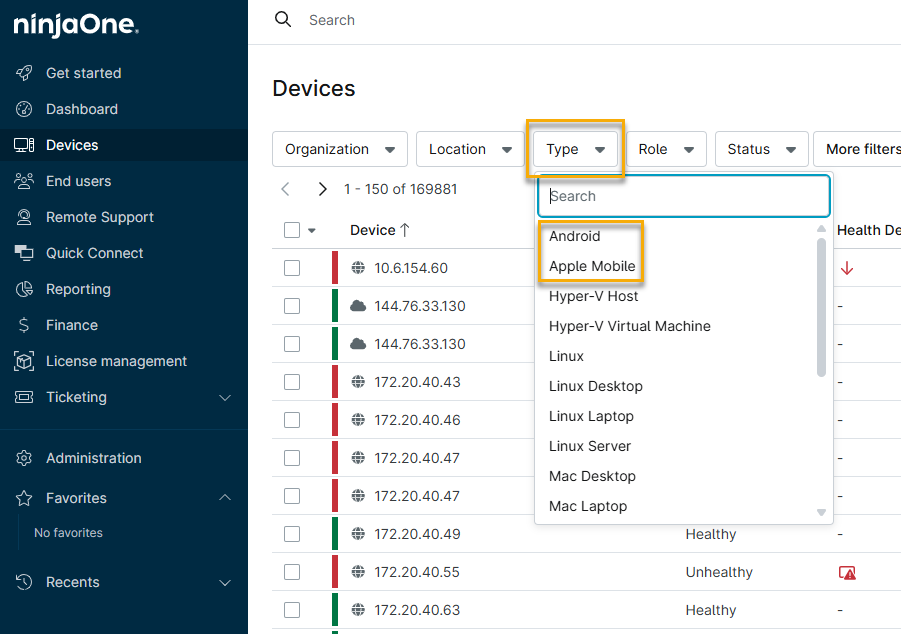This screenshot has height=634, width=901.
Task: Open the Organization filter dropdown
Action: pyautogui.click(x=339, y=149)
